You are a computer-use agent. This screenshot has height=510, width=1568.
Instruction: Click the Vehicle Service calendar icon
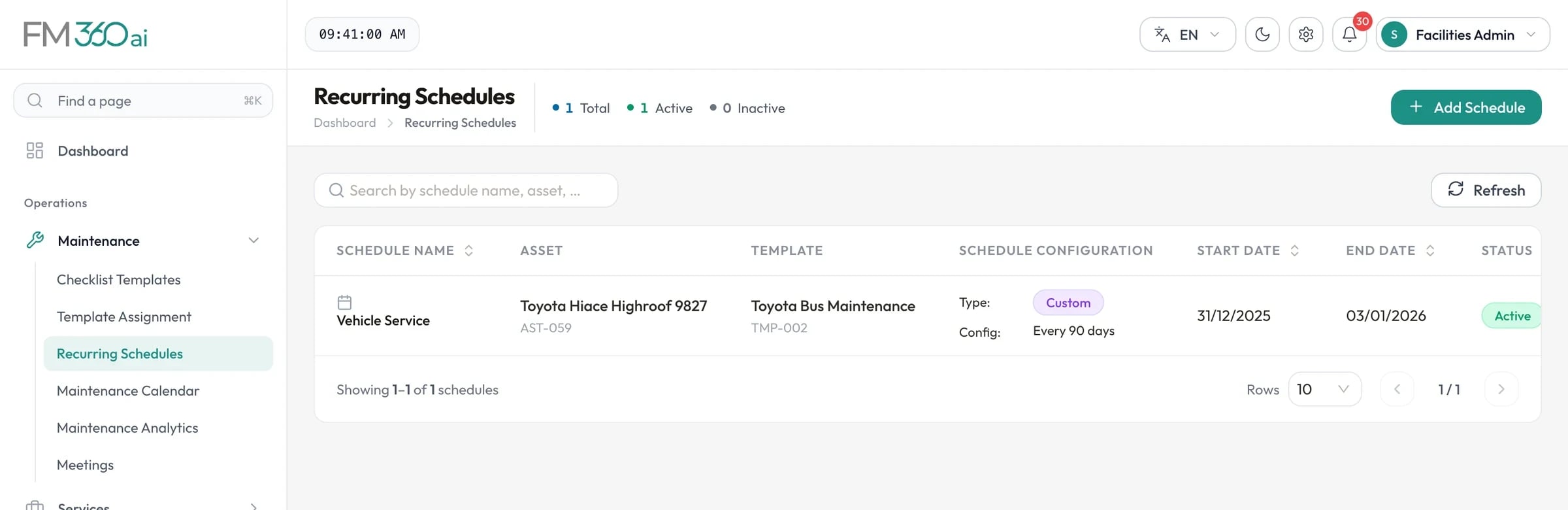344,302
